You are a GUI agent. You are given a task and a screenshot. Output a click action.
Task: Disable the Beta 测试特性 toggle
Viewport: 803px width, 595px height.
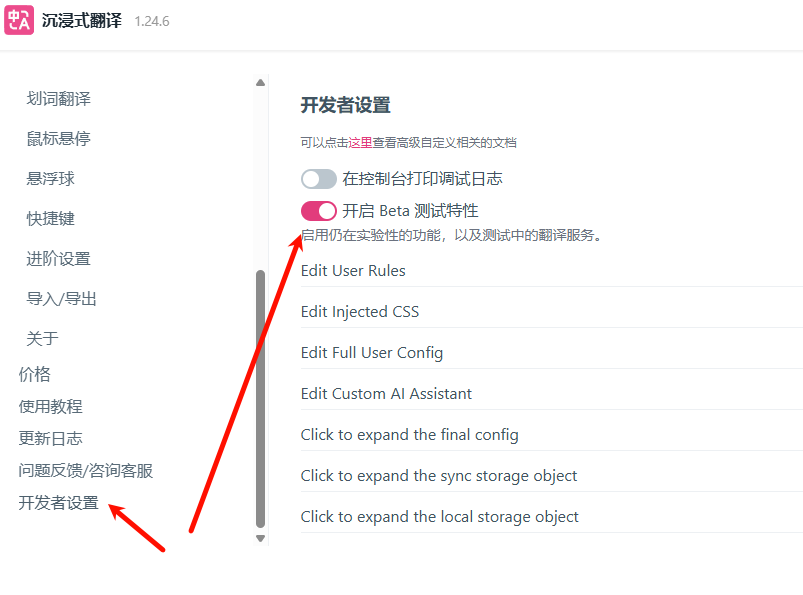point(319,211)
